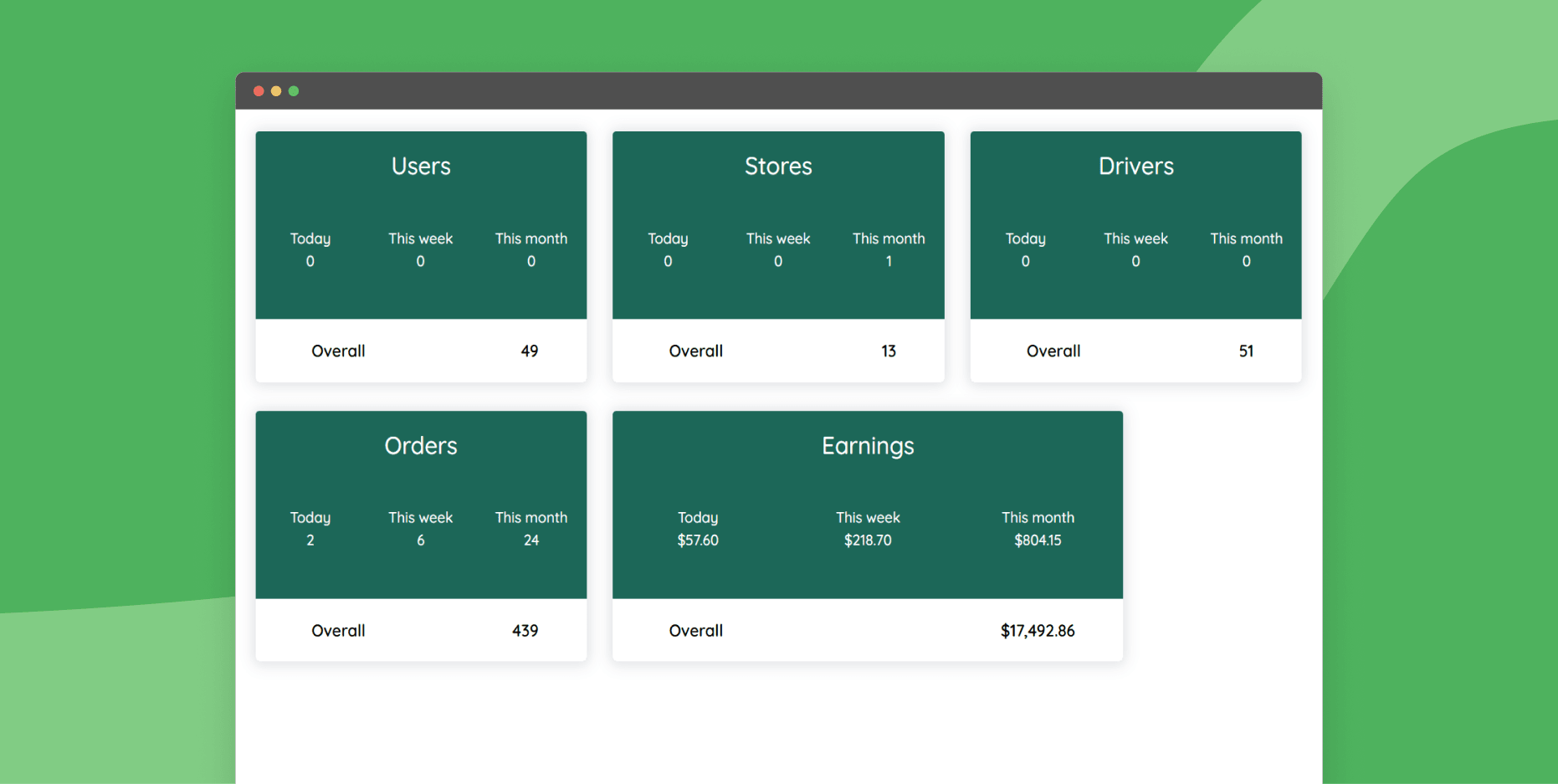The image size is (1558, 784).
Task: Click Today value 2 in Orders card
Action: [x=310, y=541]
